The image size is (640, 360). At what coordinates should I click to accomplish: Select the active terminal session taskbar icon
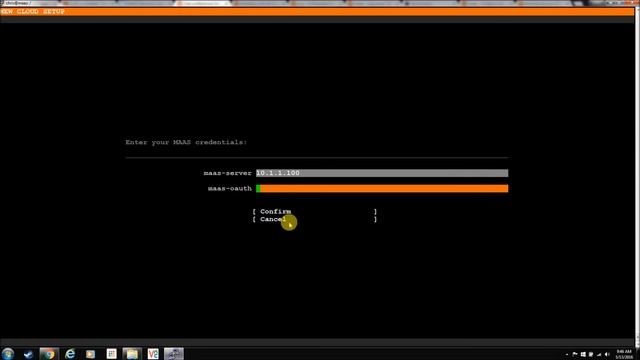click(x=174, y=354)
